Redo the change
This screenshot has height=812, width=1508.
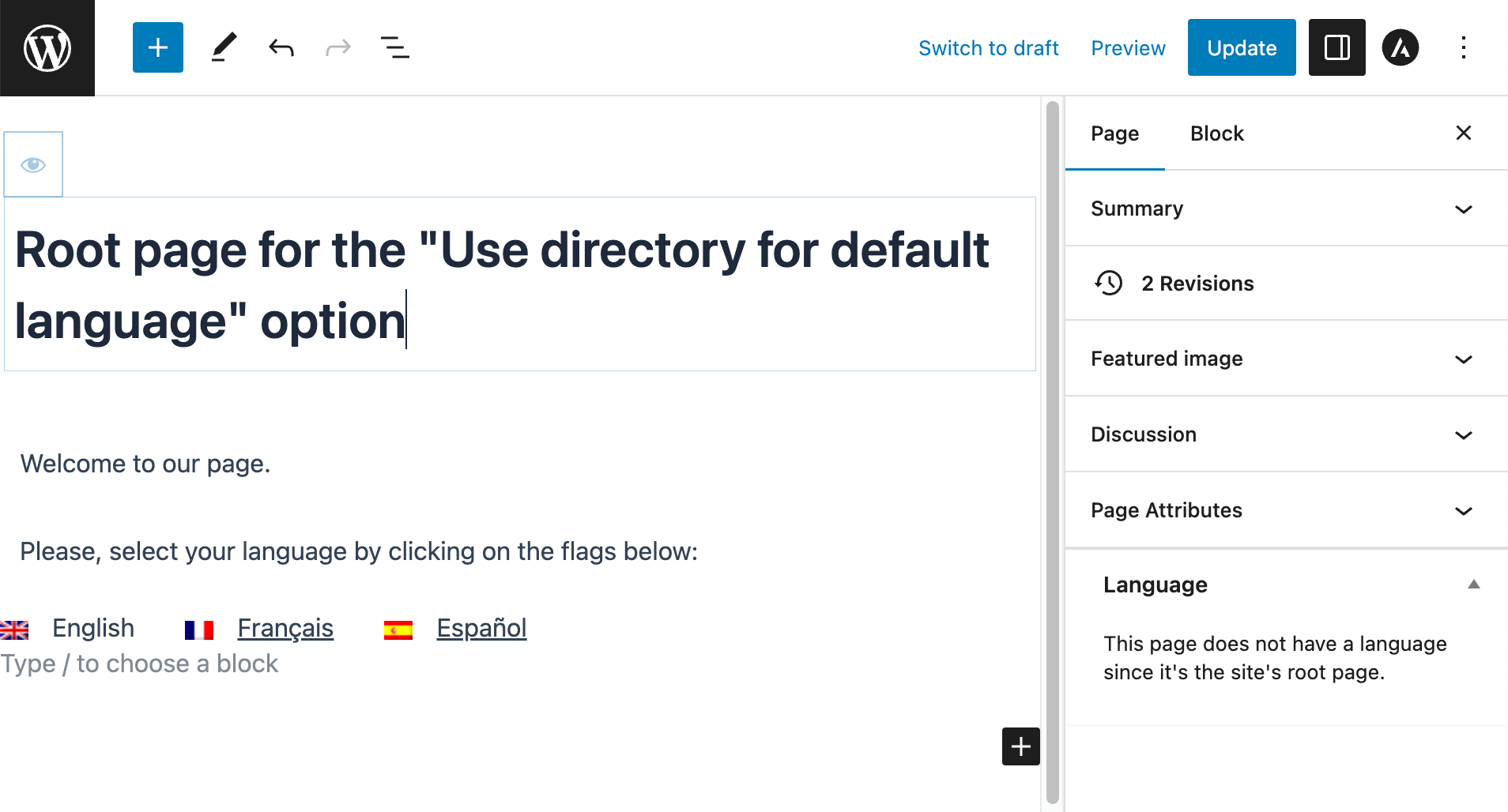[x=337, y=48]
